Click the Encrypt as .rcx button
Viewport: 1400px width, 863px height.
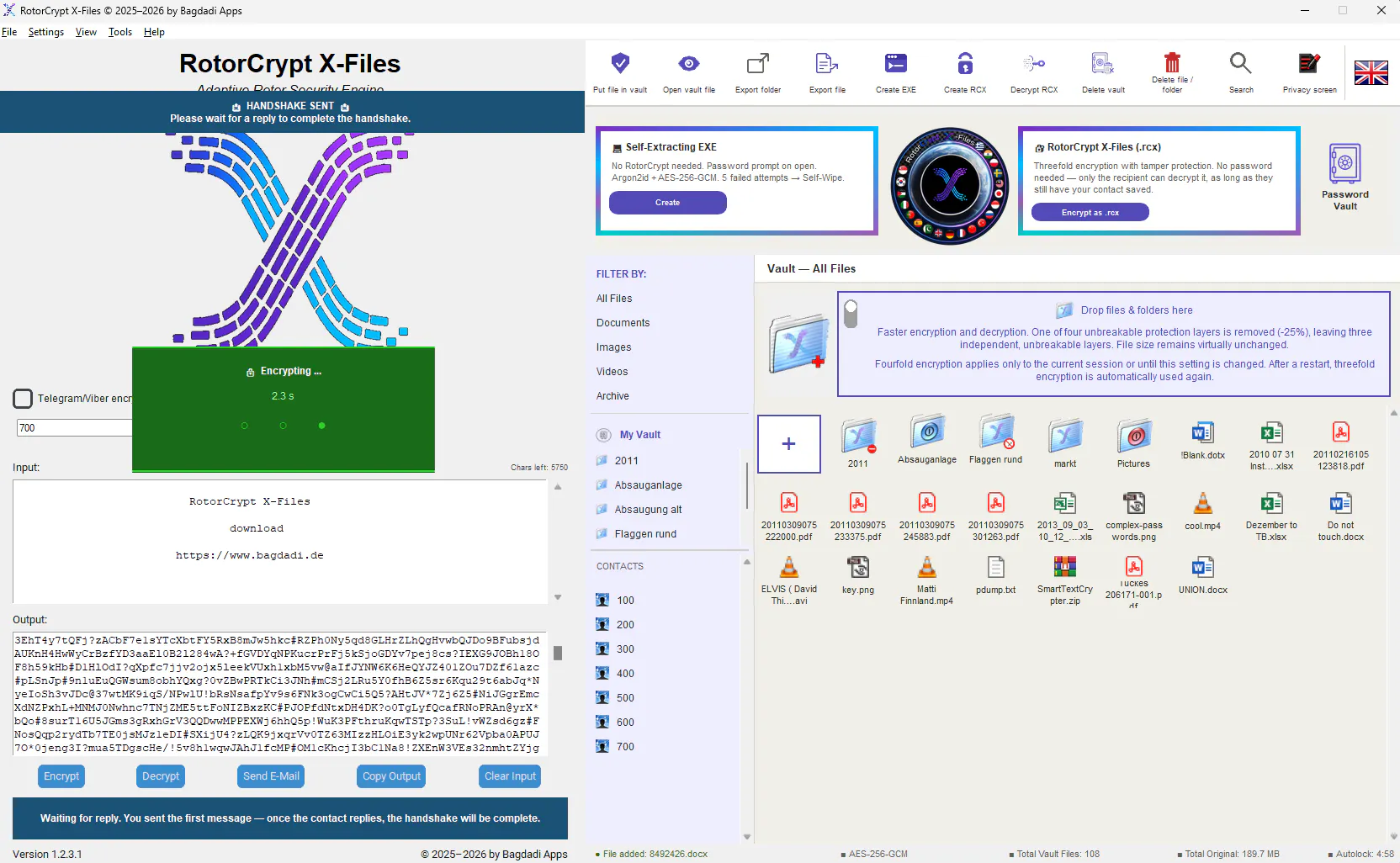tap(1090, 213)
